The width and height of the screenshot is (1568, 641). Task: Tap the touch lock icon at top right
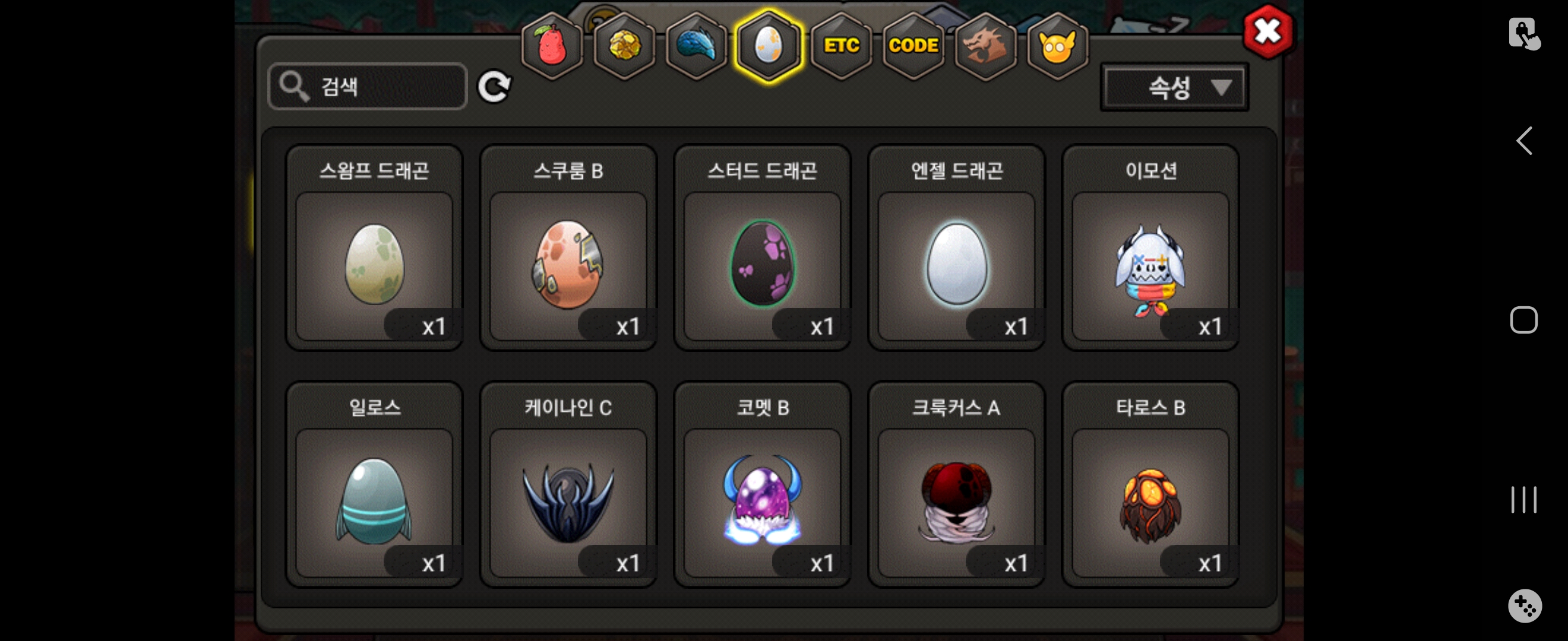tap(1523, 33)
